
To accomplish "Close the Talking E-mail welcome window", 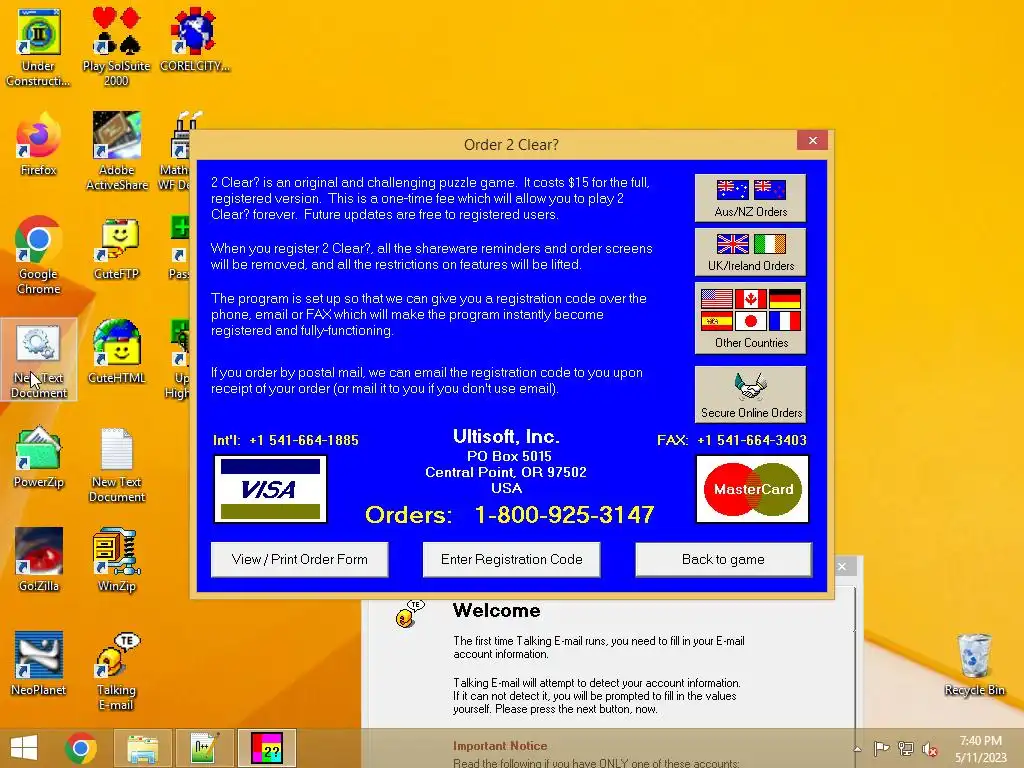I will 842,566.
